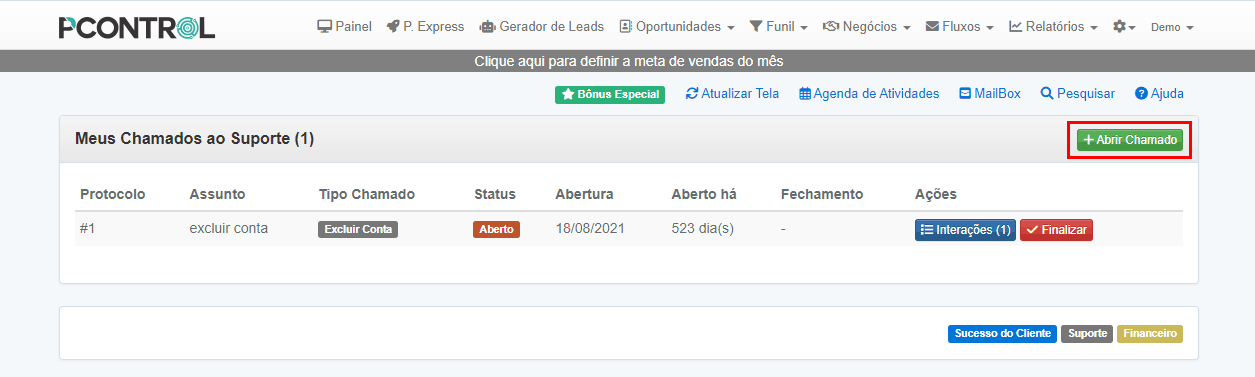Click the Bônus Especial badge
Viewport: 1255px width, 377px height.
(610, 94)
